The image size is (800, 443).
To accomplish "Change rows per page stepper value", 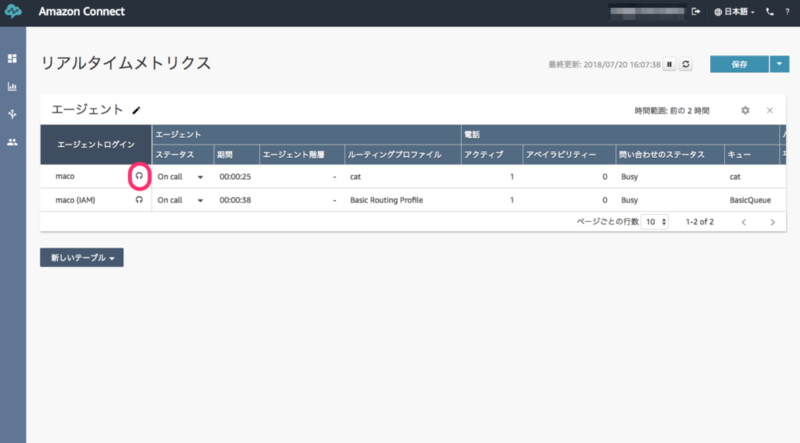I will [x=655, y=222].
